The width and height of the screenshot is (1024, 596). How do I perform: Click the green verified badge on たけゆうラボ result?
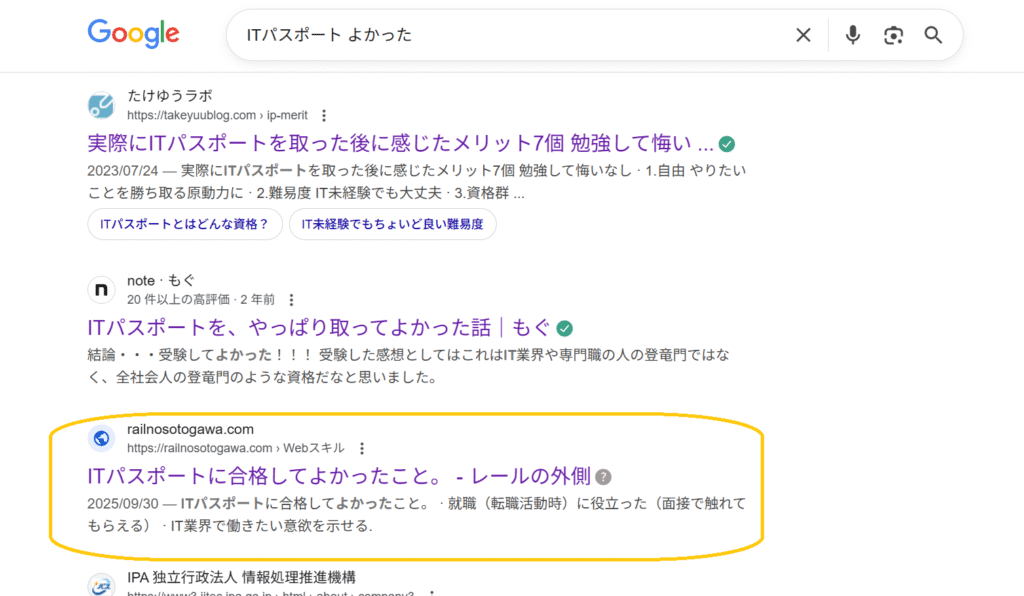coord(728,143)
